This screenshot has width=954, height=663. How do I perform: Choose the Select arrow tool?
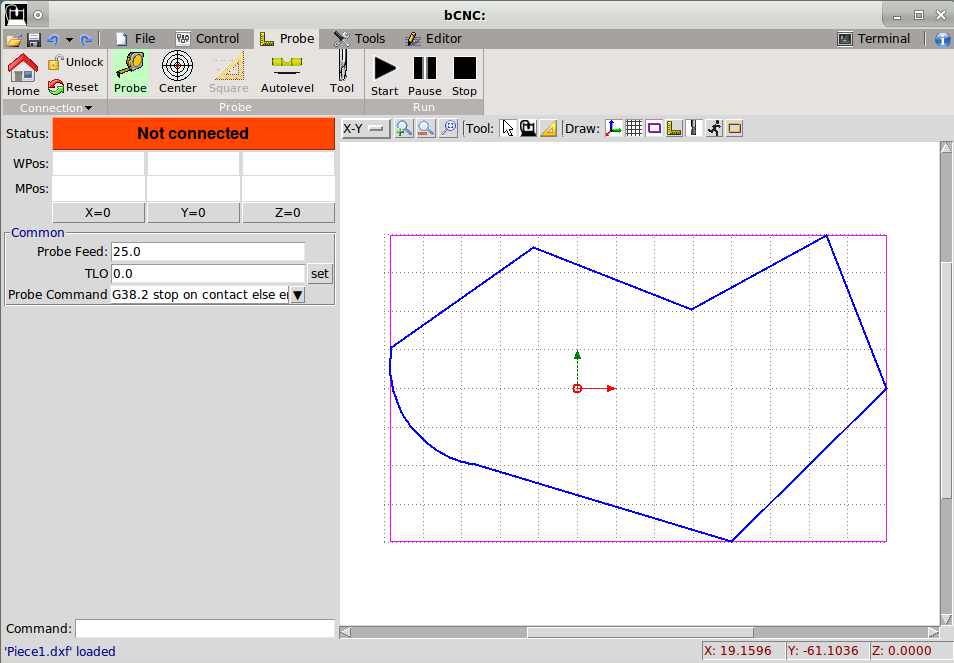pyautogui.click(x=508, y=128)
